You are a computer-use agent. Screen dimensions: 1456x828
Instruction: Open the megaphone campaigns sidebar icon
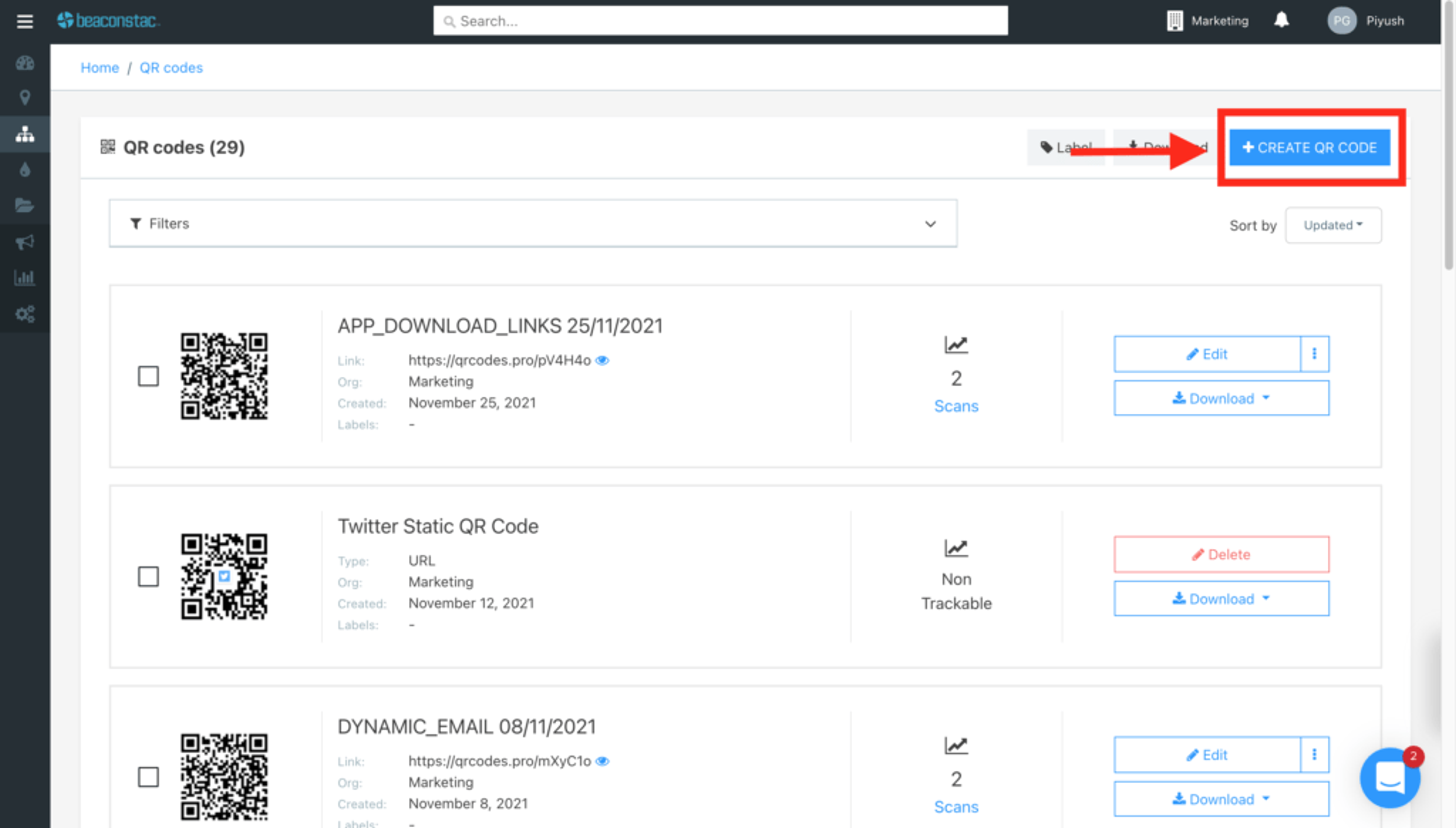[x=24, y=242]
